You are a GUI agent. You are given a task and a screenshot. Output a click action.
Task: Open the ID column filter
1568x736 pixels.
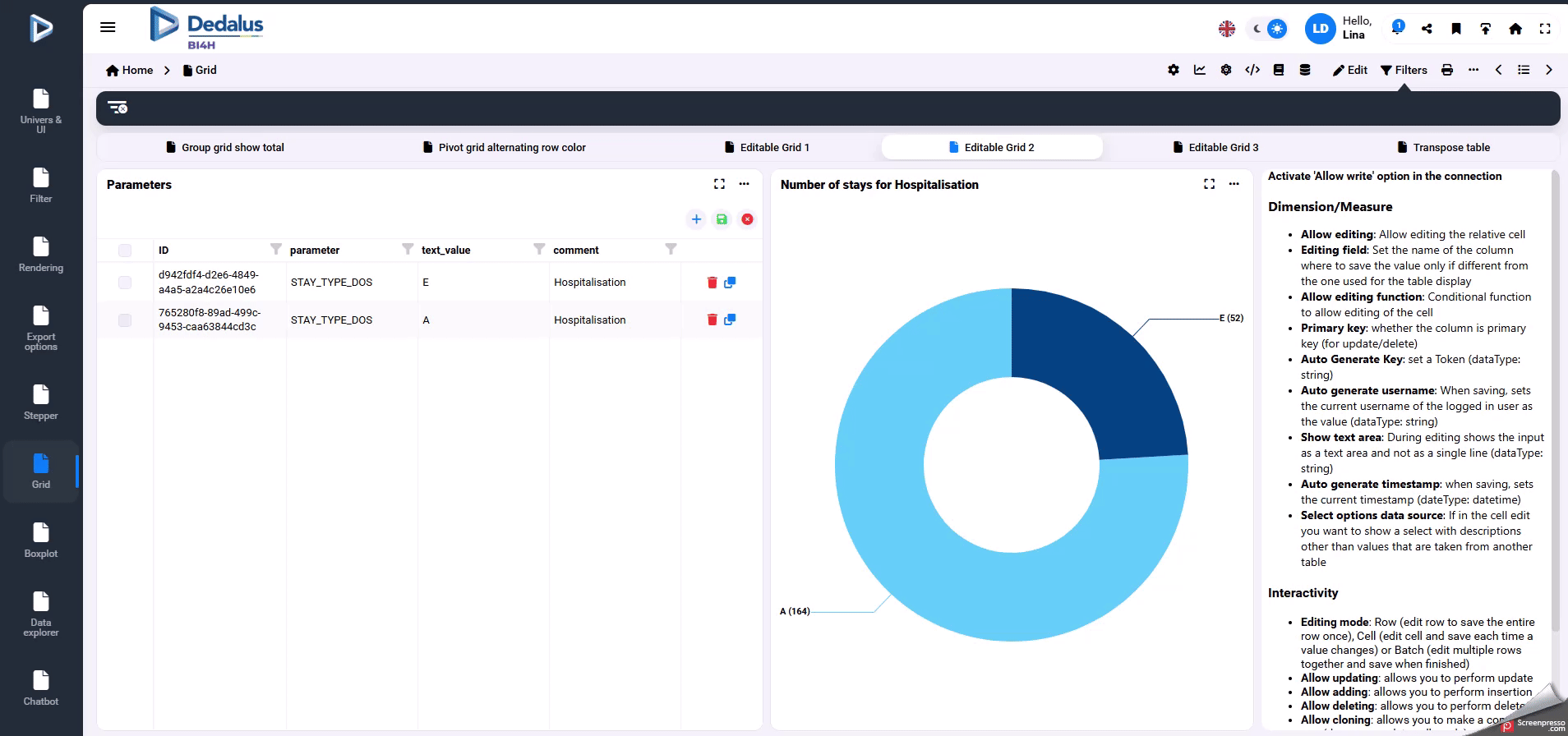(276, 249)
